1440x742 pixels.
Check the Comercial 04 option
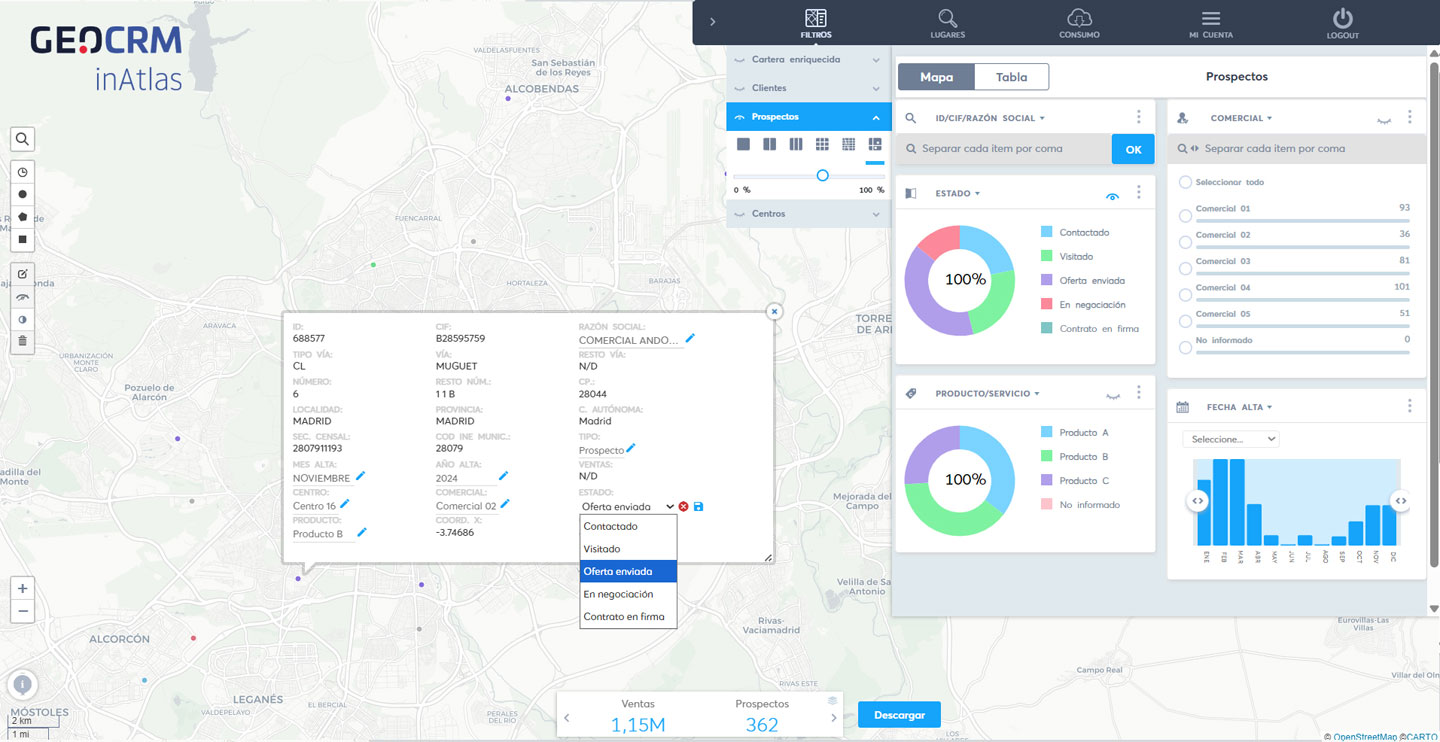click(x=1186, y=295)
